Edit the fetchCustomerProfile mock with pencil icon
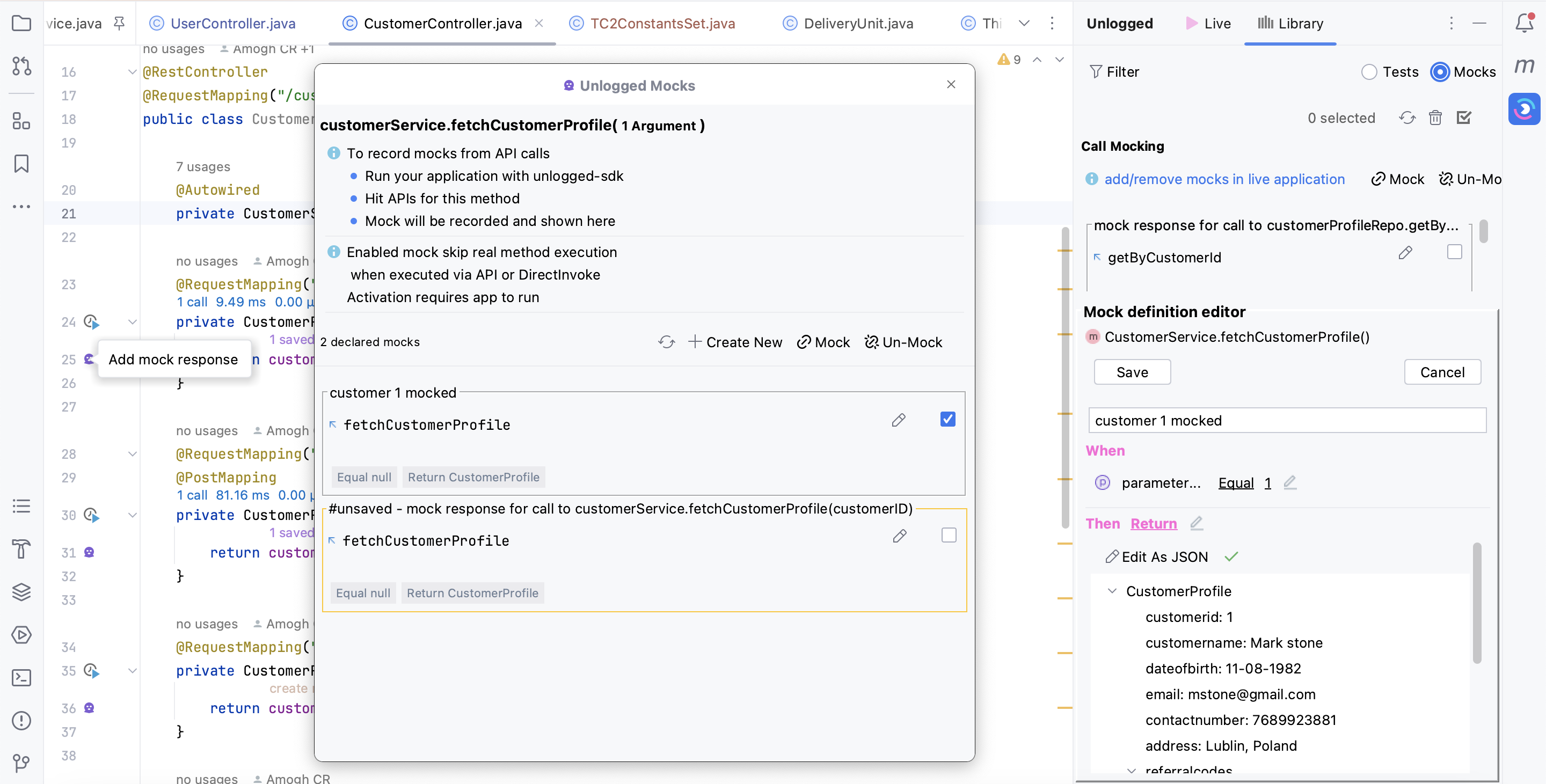Viewport: 1546px width, 784px height. point(899,420)
